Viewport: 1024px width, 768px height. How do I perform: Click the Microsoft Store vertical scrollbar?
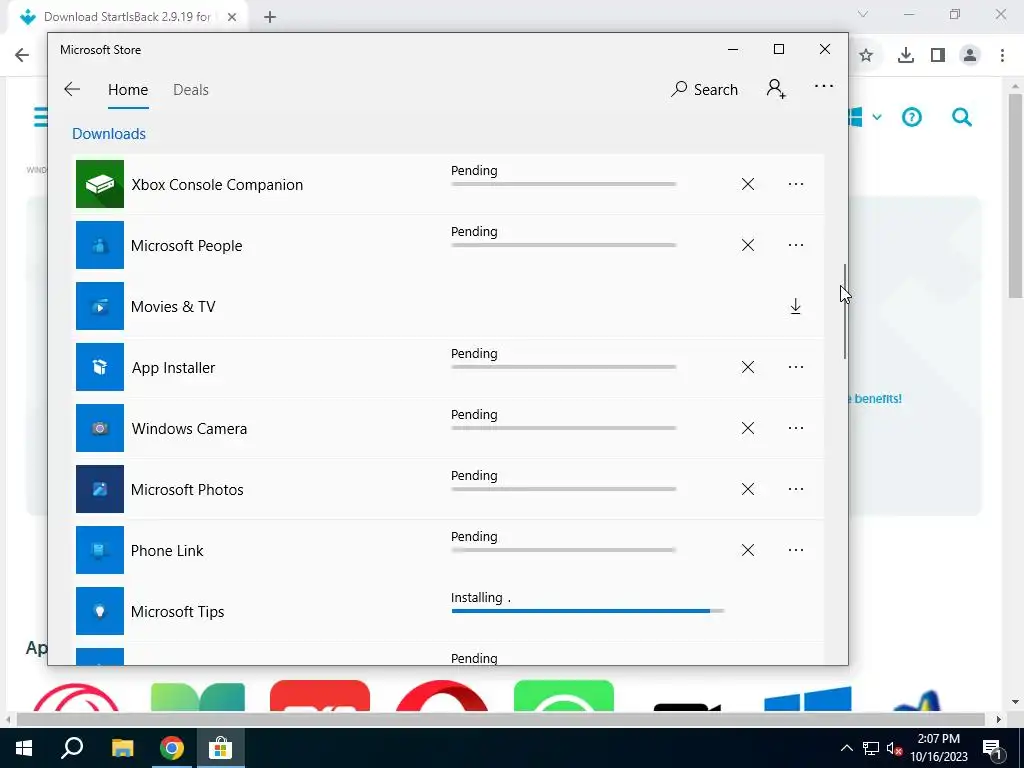point(844,311)
